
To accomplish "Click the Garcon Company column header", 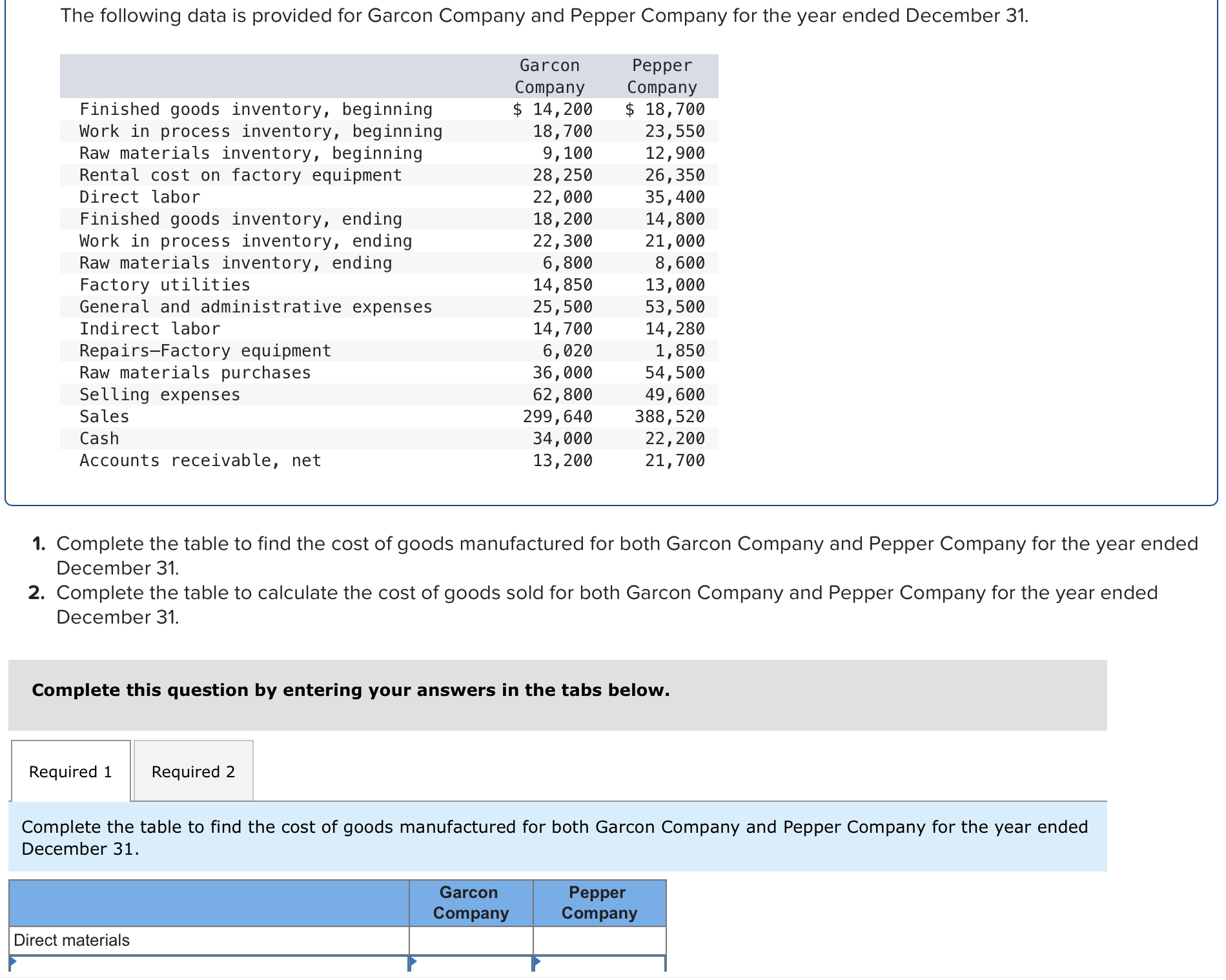I will [470, 903].
